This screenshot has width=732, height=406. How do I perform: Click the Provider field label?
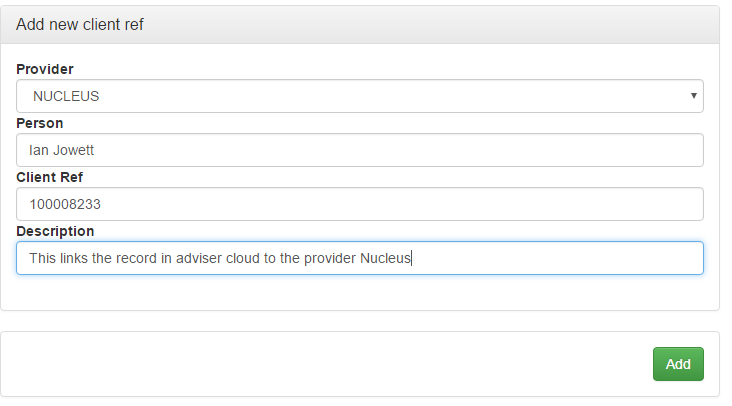pyautogui.click(x=45, y=69)
